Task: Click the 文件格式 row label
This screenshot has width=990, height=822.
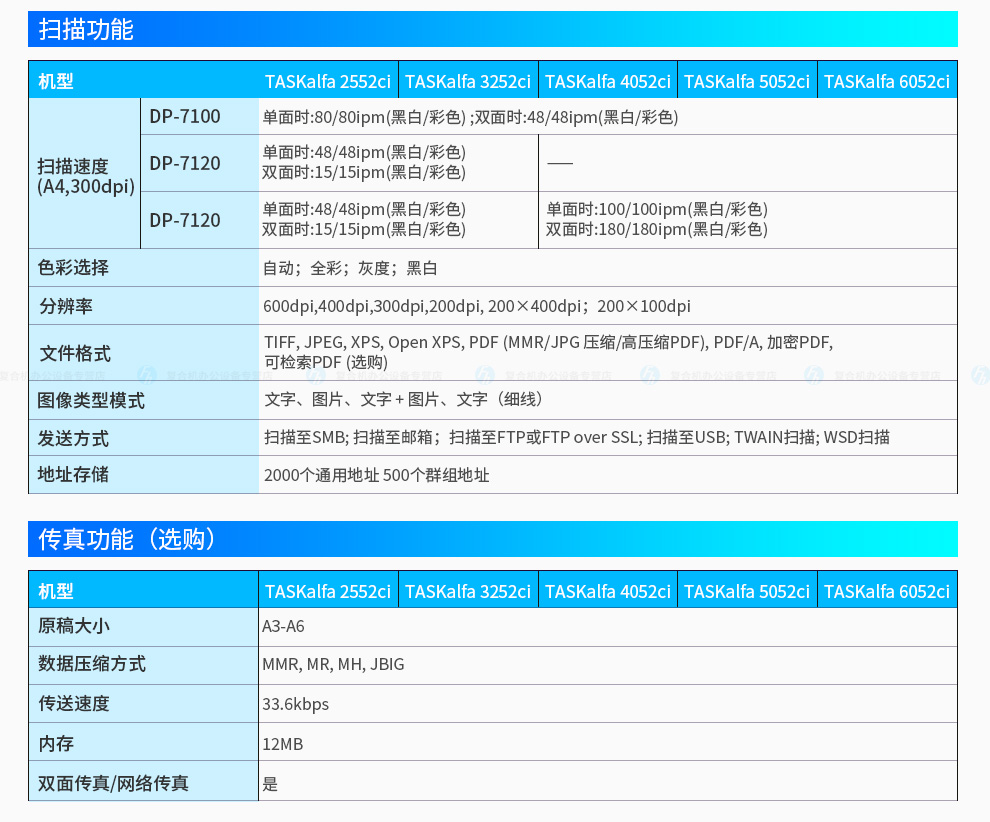Action: [75, 354]
